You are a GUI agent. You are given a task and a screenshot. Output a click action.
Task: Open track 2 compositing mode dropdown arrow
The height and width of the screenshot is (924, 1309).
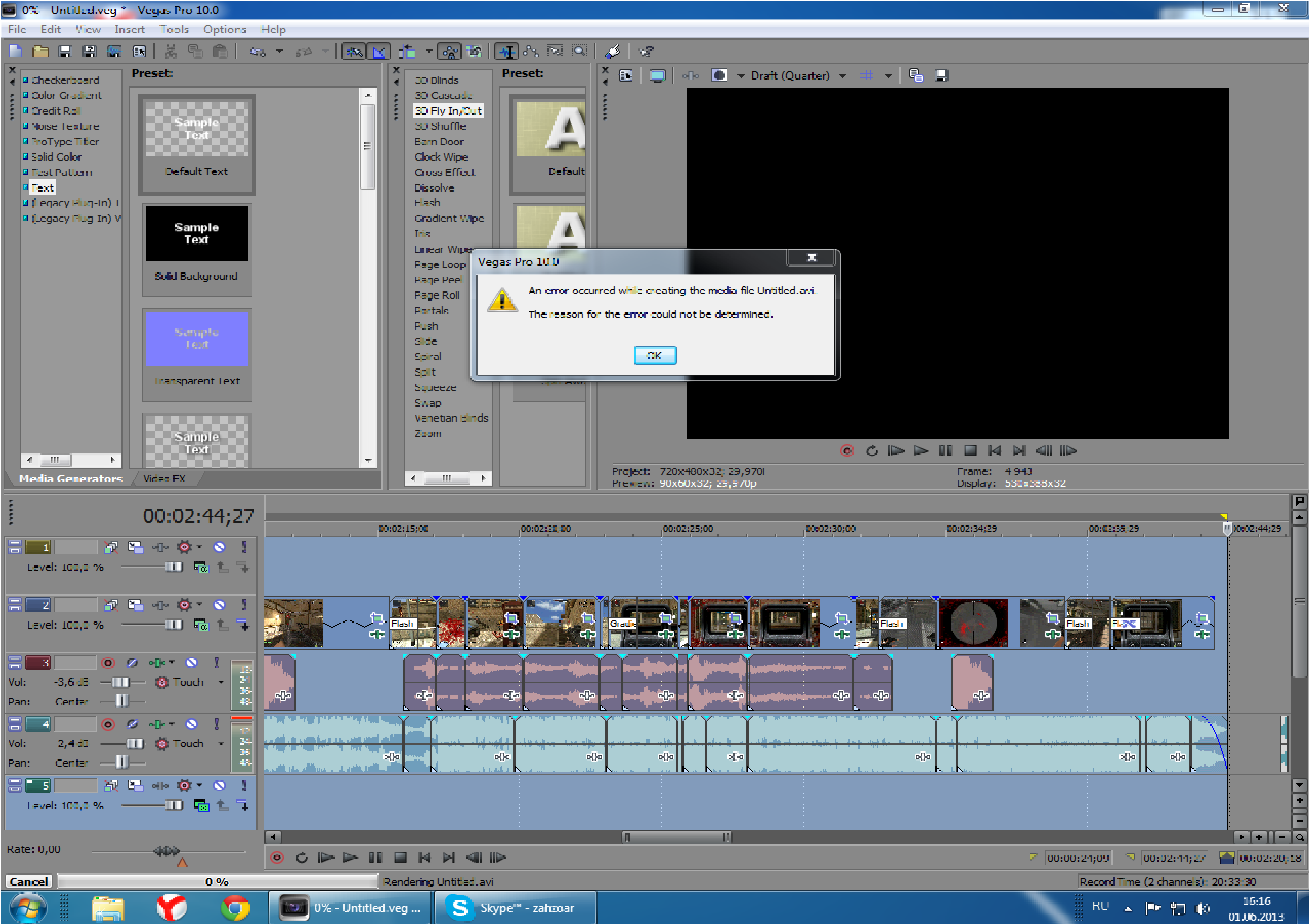[x=199, y=605]
